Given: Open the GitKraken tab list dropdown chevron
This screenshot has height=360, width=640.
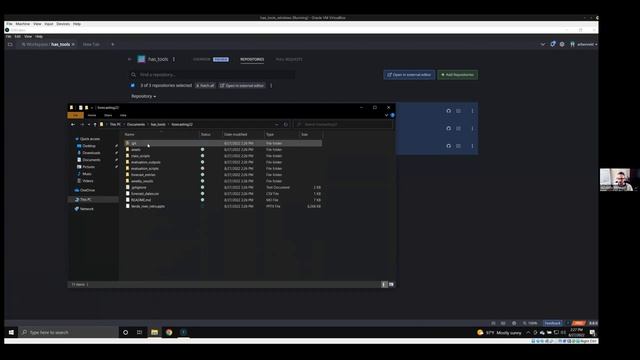Looking at the screenshot, I should [x=542, y=44].
